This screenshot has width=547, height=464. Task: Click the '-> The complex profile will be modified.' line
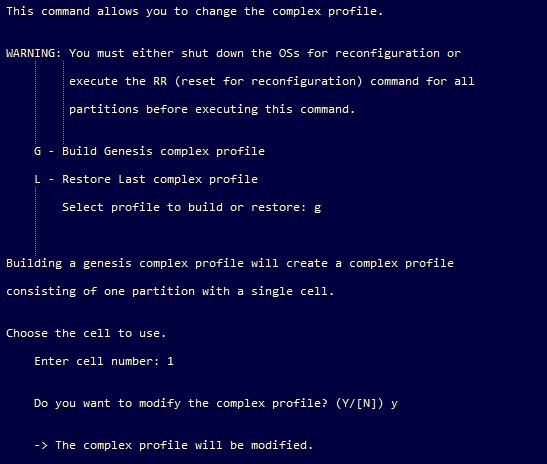pos(173,445)
